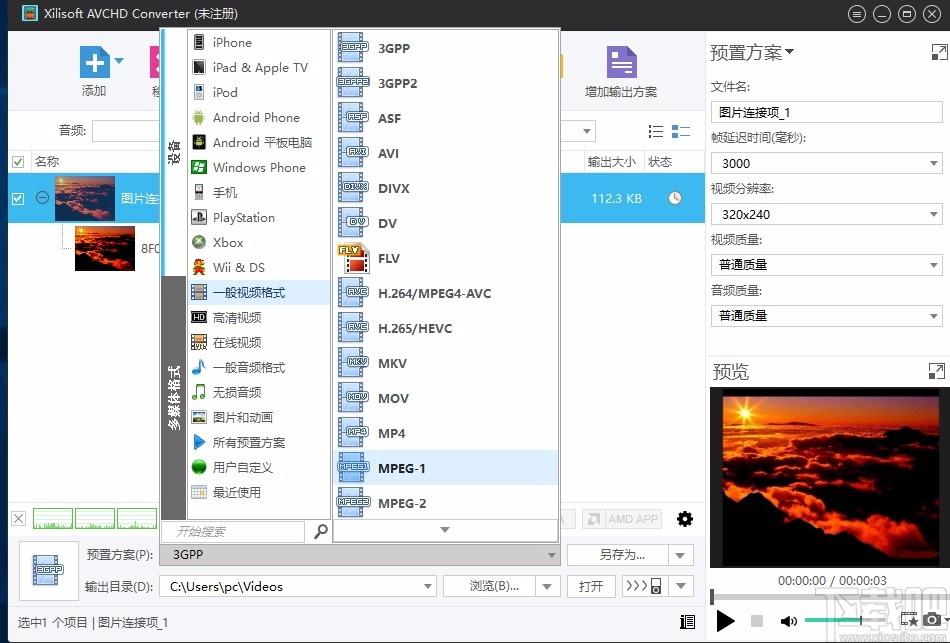Pick the AVI format

coord(445,153)
